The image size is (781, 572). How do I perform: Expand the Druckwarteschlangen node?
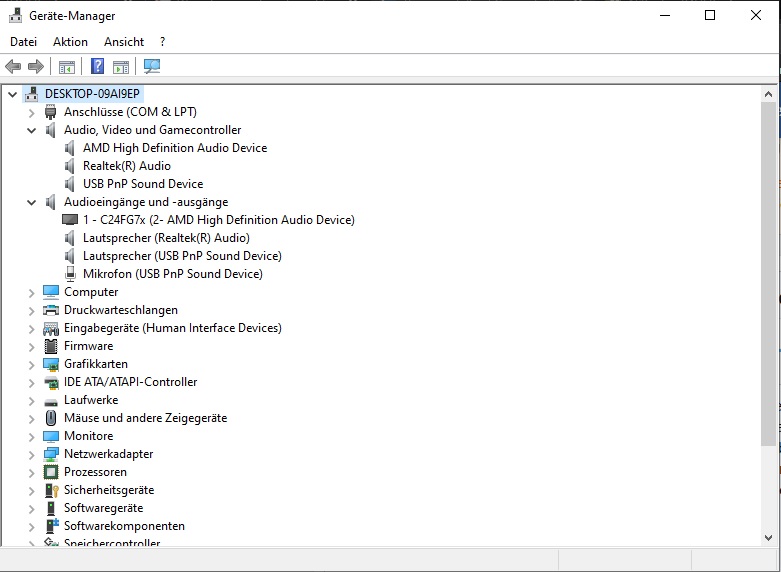31,311
